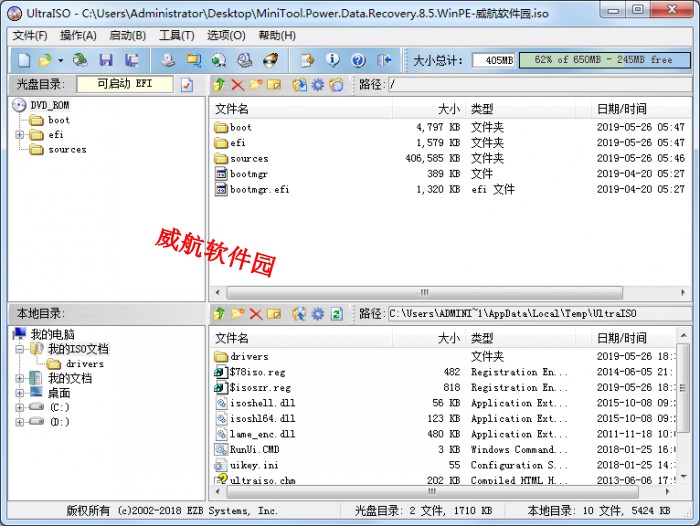700x526 pixels.
Task: Click the gear icon in disc toolbar
Action: (x=317, y=84)
